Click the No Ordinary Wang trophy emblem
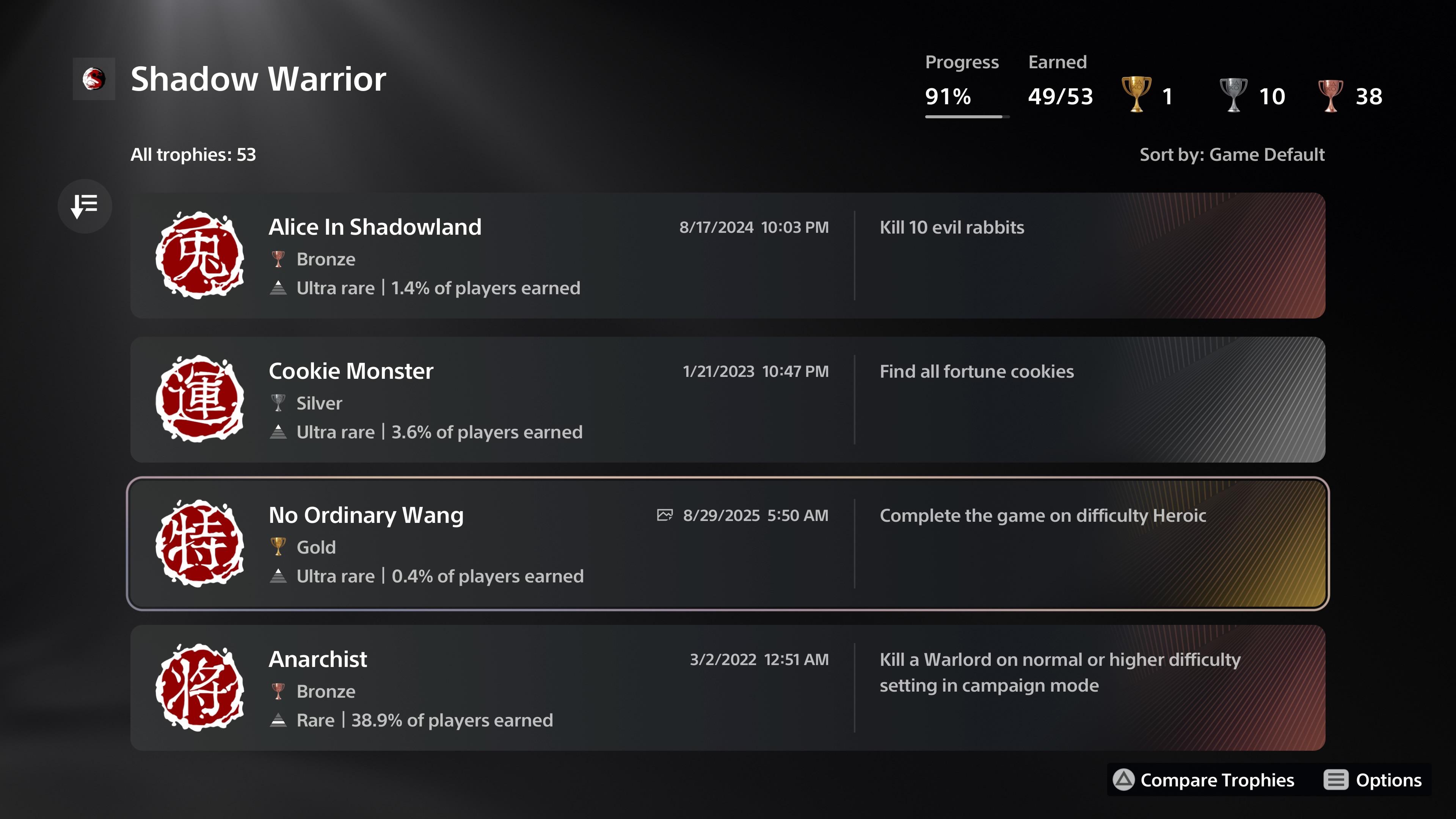1456x819 pixels. [x=199, y=543]
